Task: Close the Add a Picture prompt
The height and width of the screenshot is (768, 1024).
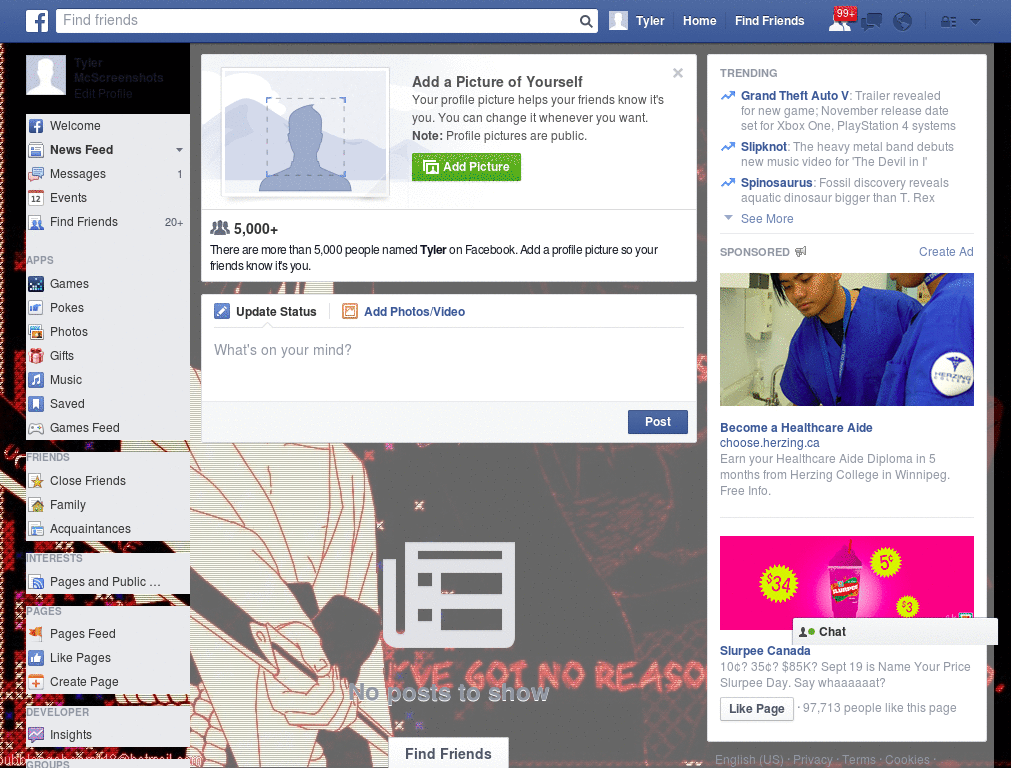Action: point(678,73)
